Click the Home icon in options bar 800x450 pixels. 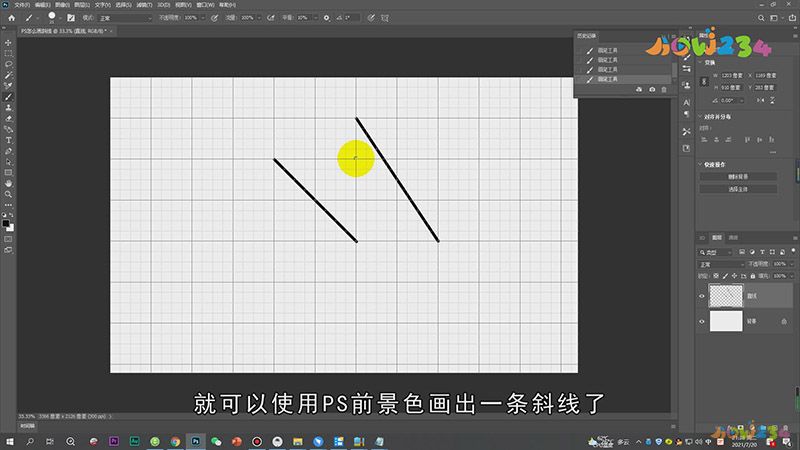[x=12, y=18]
